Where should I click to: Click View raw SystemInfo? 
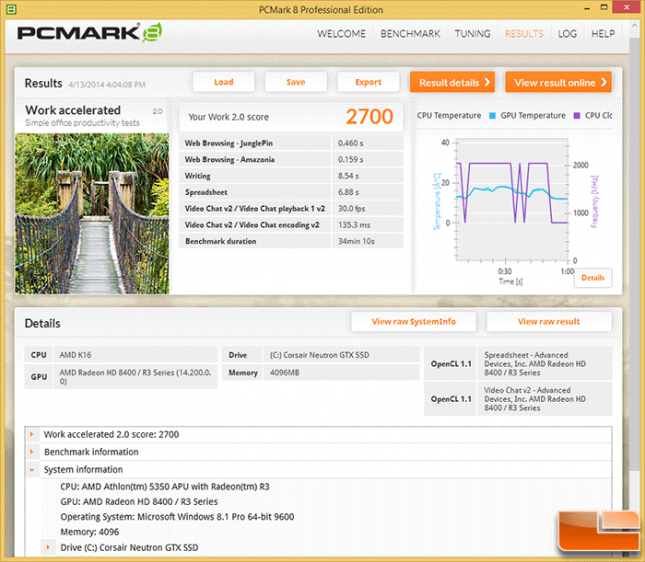[x=413, y=321]
